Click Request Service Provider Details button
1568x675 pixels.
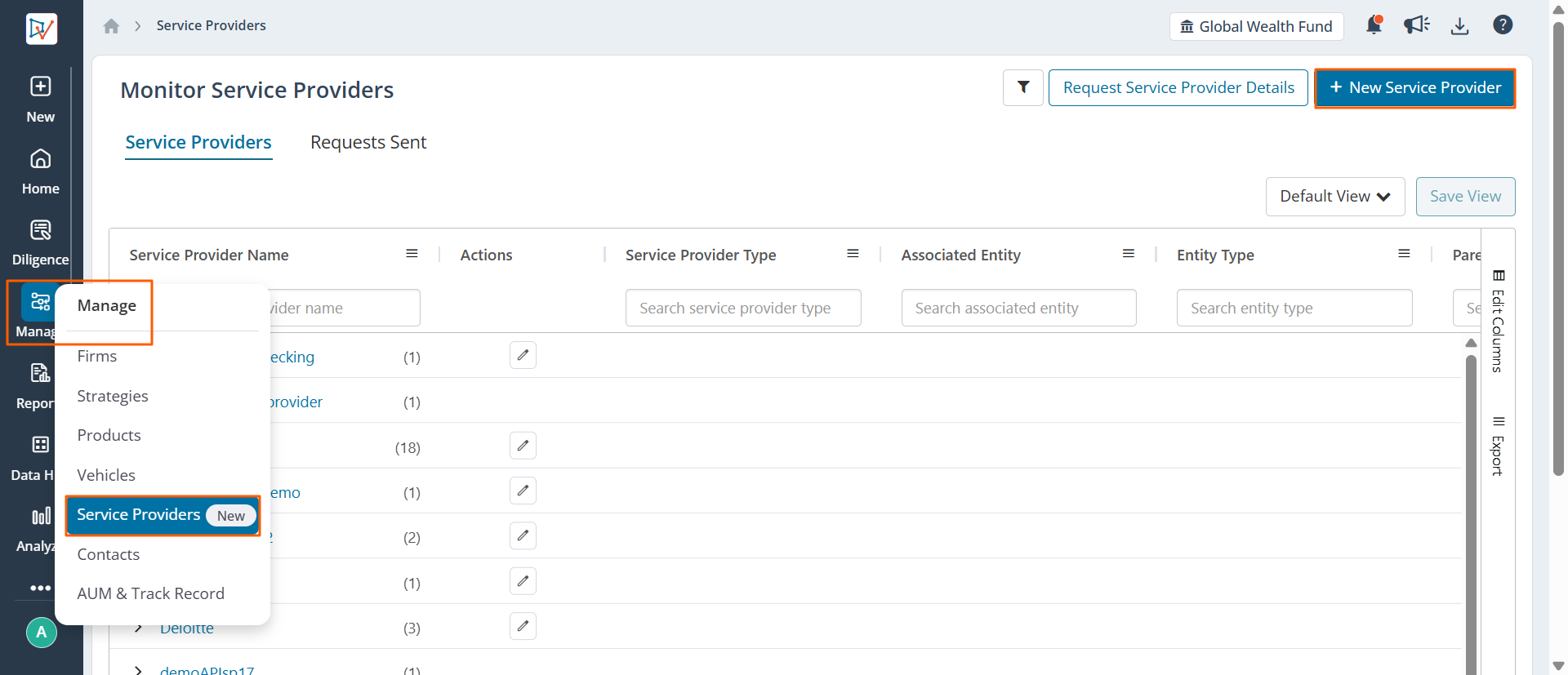pyautogui.click(x=1178, y=88)
